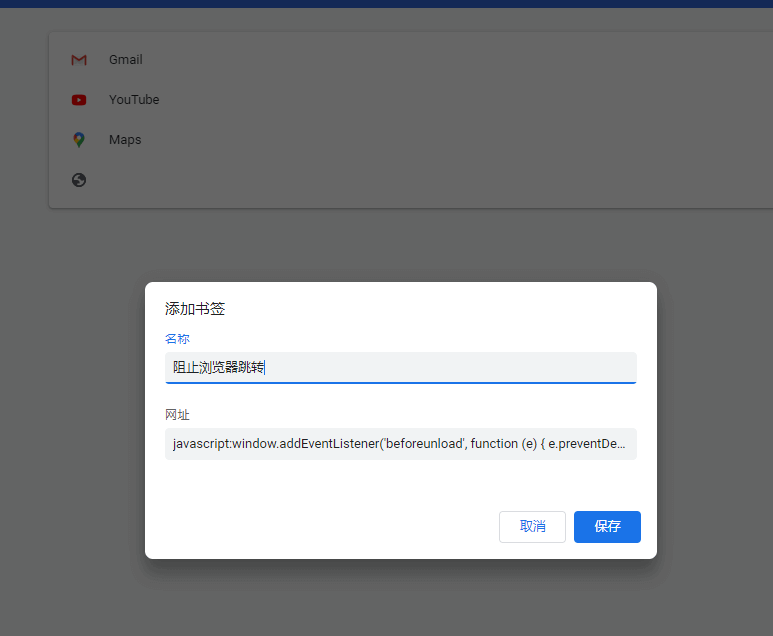Click the Gmail envelope icon

click(x=79, y=60)
